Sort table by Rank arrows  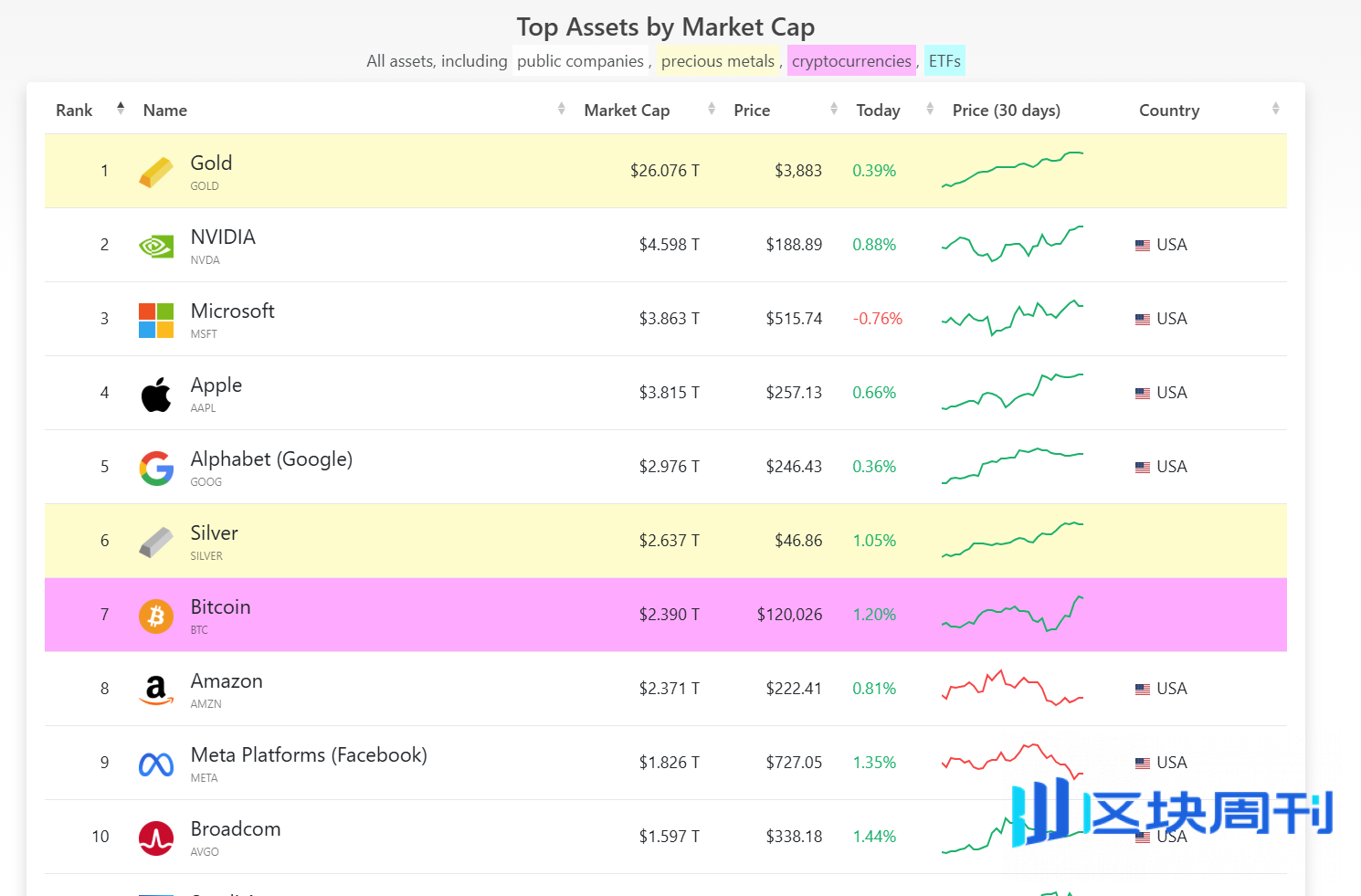pos(121,109)
